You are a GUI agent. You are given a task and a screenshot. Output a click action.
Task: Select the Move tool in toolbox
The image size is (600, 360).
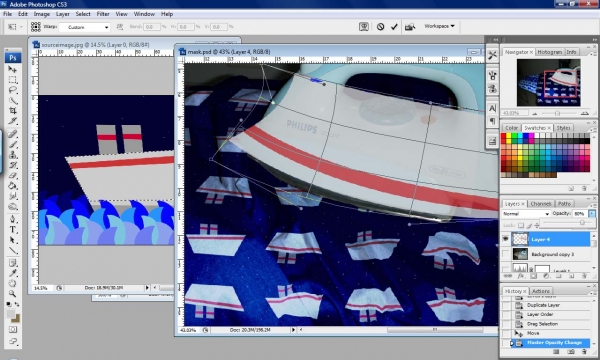tap(12, 69)
